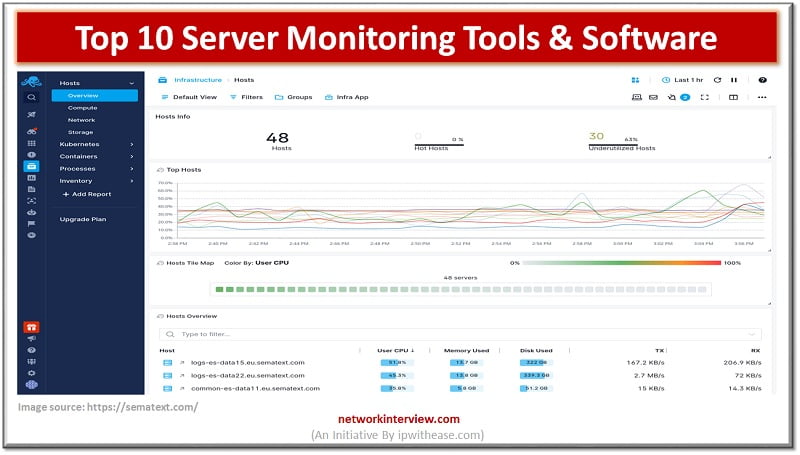Viewport: 800px width, 455px height.
Task: Sort by the User CPU column header
Action: pos(396,351)
